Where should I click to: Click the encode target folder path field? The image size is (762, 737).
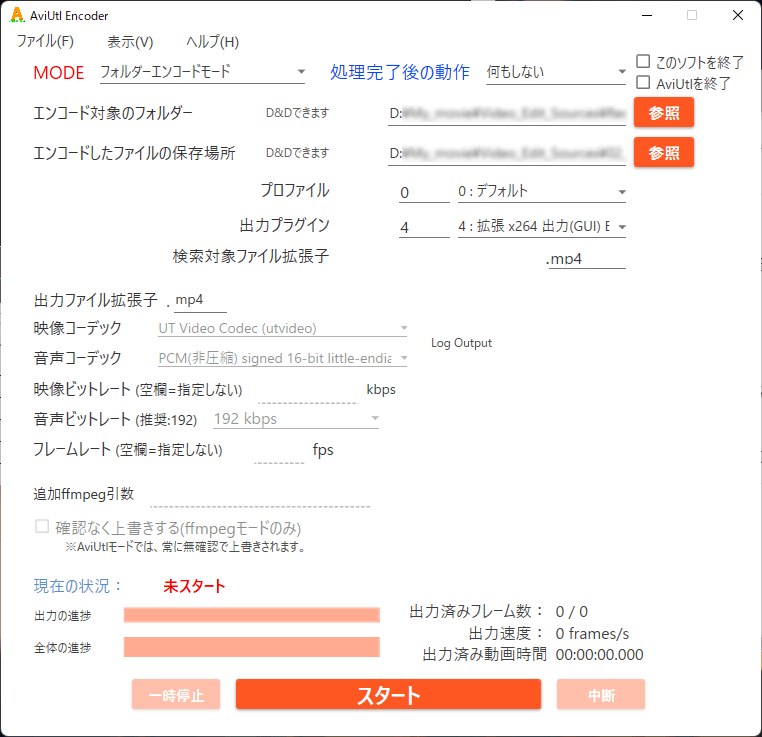pos(507,113)
